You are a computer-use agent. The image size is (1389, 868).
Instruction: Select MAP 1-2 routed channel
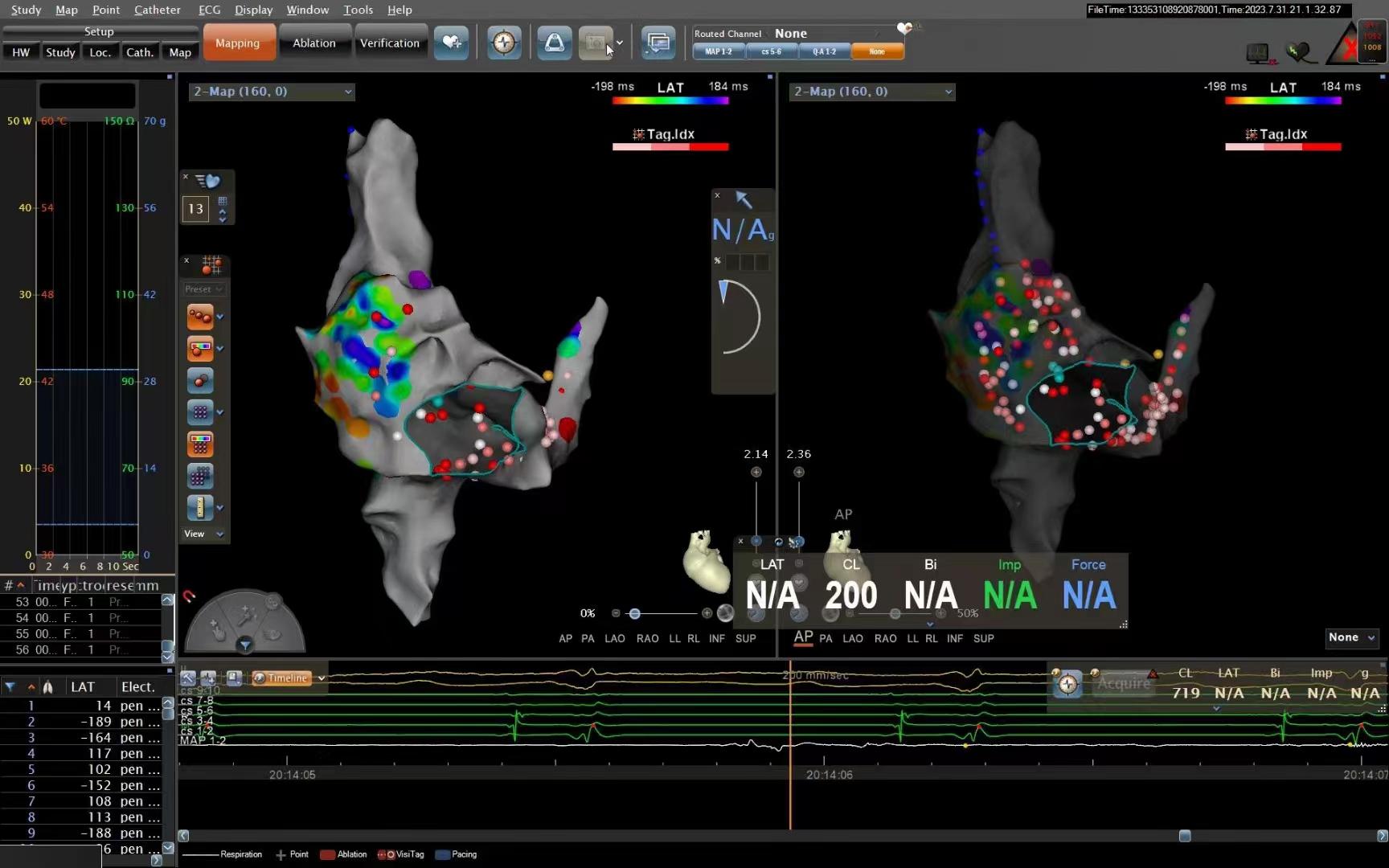tap(719, 51)
